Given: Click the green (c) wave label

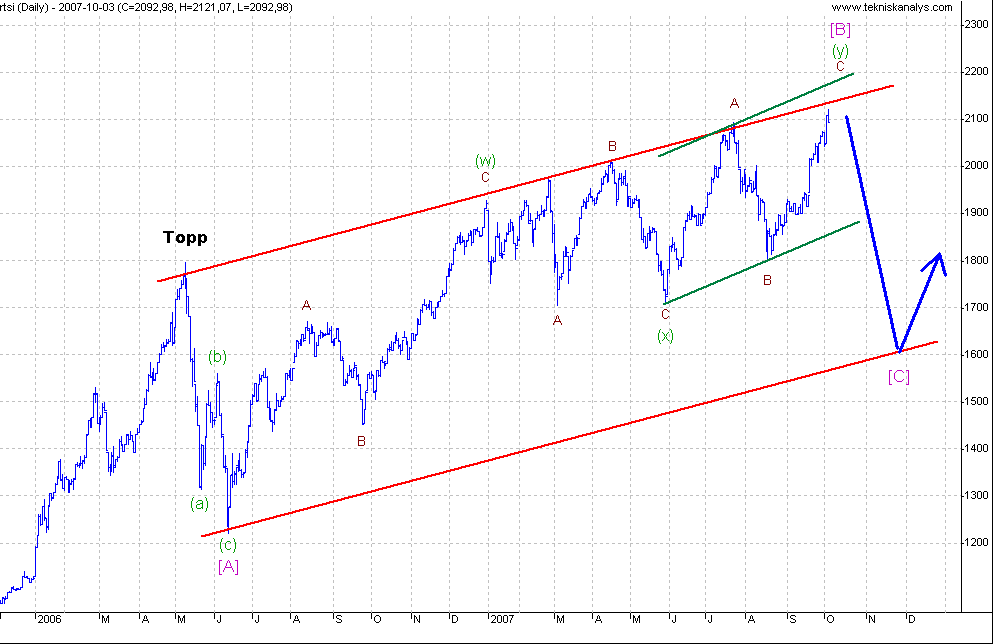Looking at the screenshot, I should [x=228, y=545].
